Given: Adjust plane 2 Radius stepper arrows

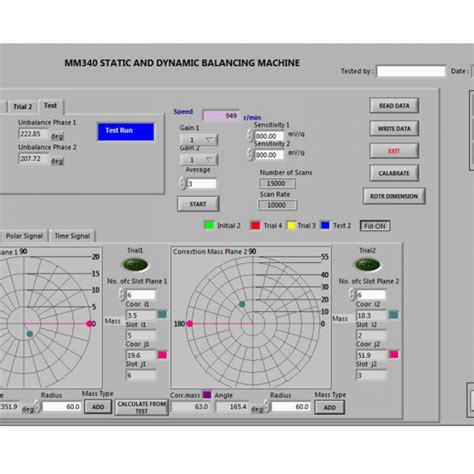Looking at the screenshot, I should [266, 406].
